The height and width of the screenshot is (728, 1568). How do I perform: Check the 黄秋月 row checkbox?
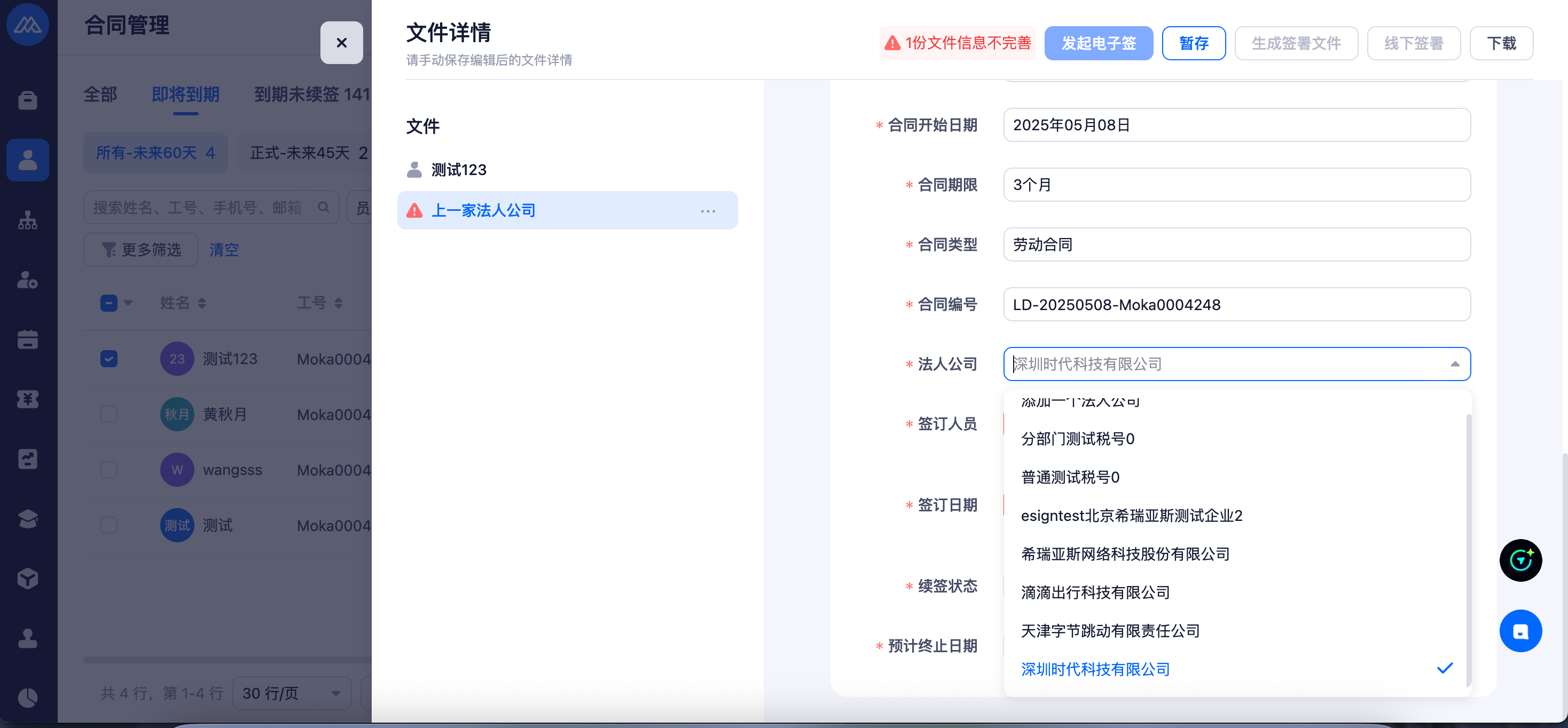(109, 414)
